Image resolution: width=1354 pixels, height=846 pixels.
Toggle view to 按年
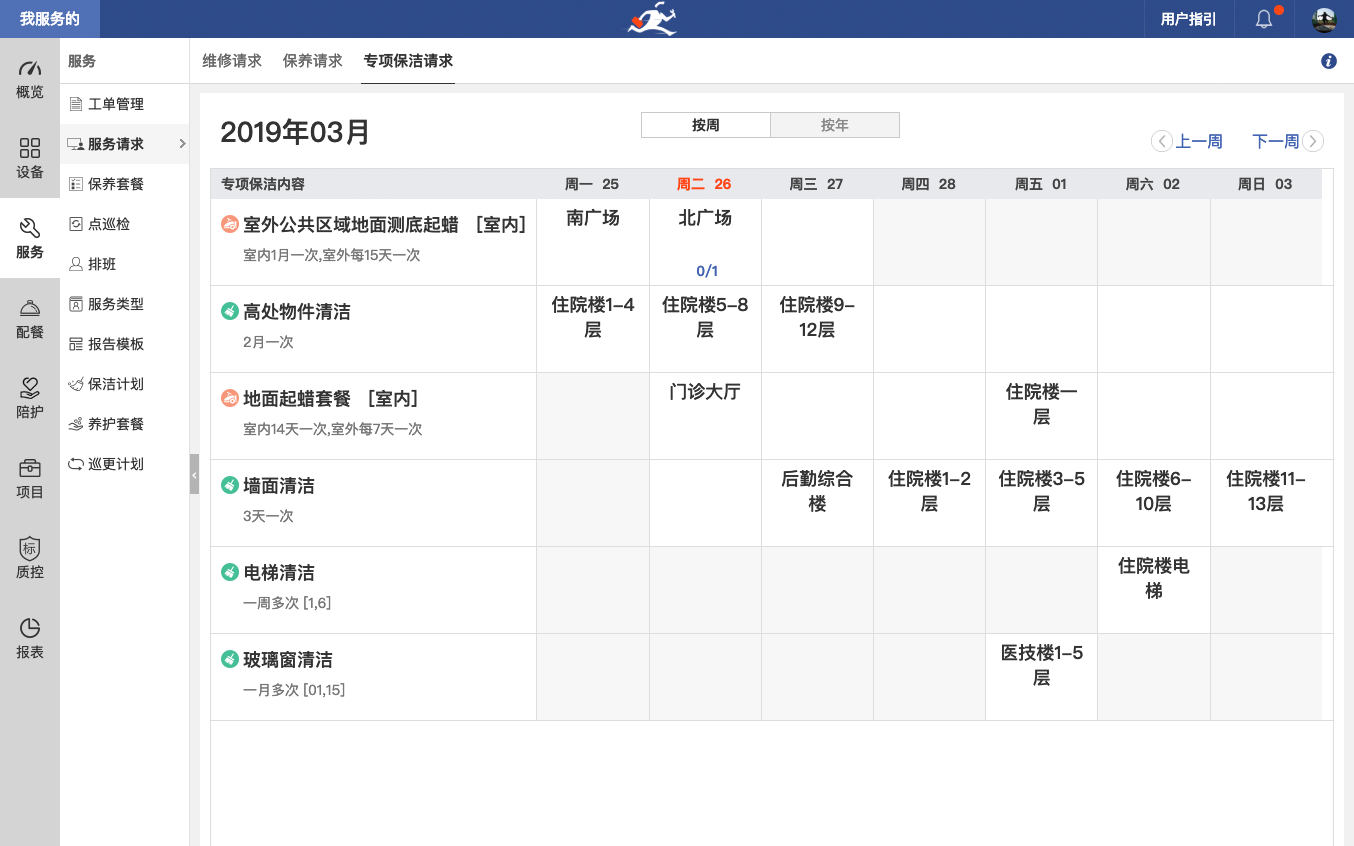(835, 125)
